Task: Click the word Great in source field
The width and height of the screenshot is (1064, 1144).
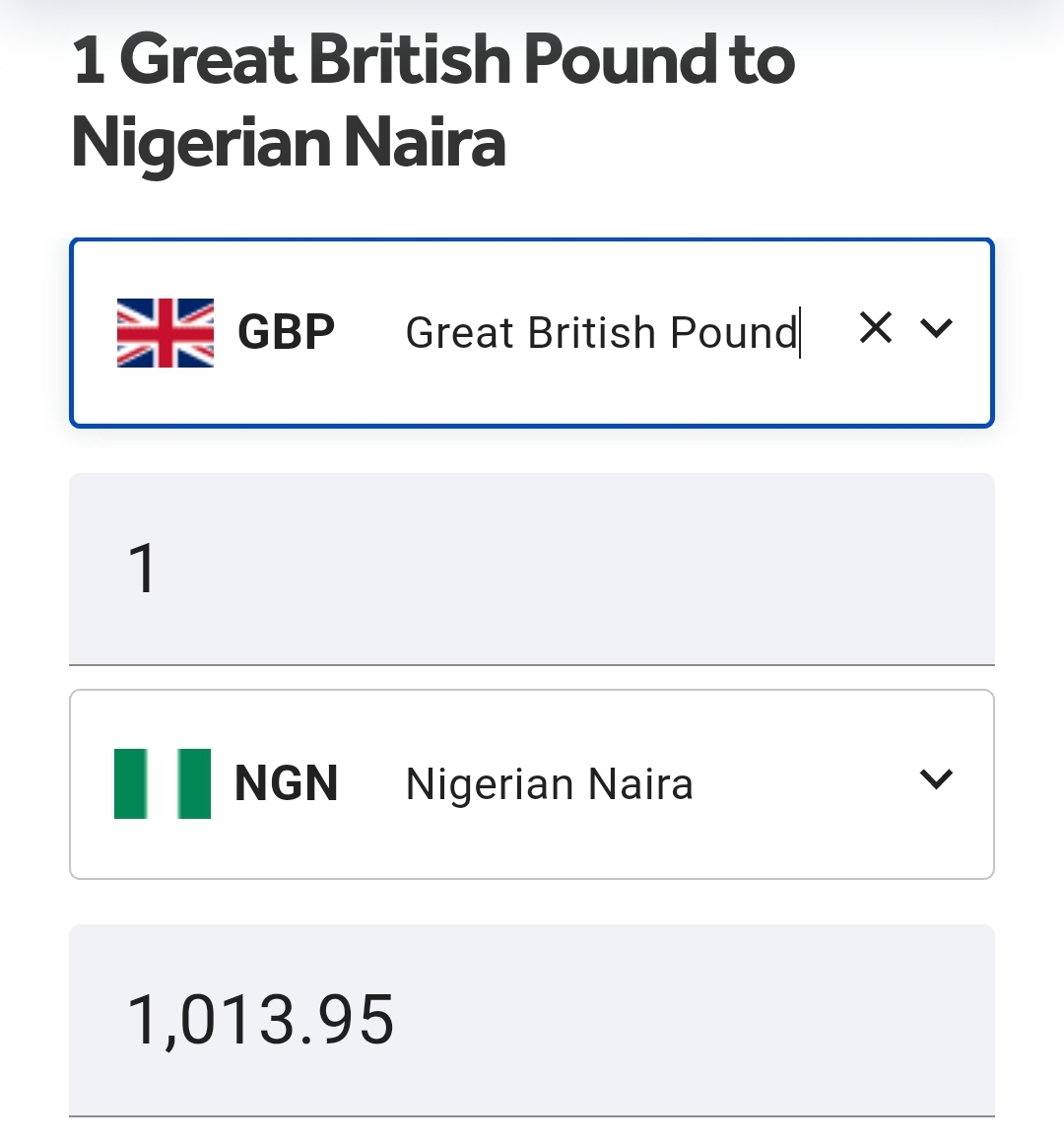Action: tap(460, 333)
